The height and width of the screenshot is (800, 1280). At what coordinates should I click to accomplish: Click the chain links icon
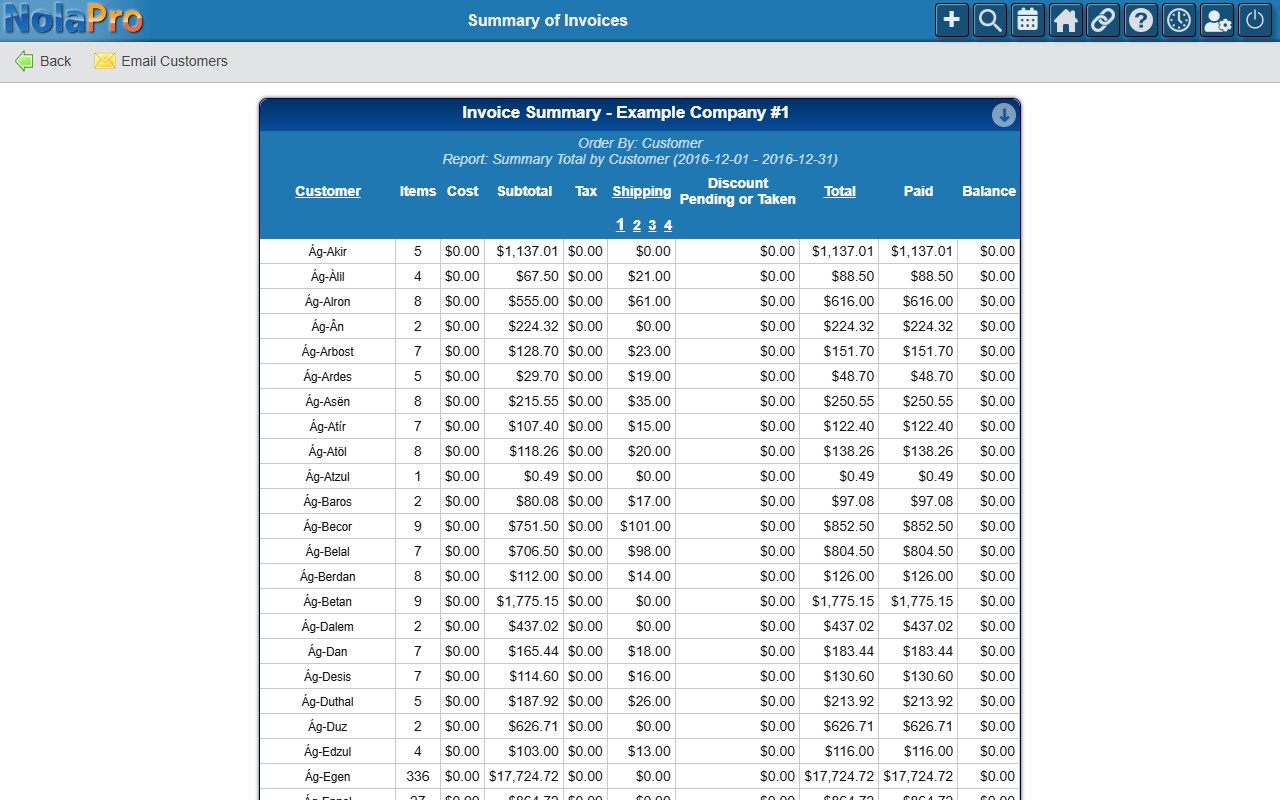1103,20
